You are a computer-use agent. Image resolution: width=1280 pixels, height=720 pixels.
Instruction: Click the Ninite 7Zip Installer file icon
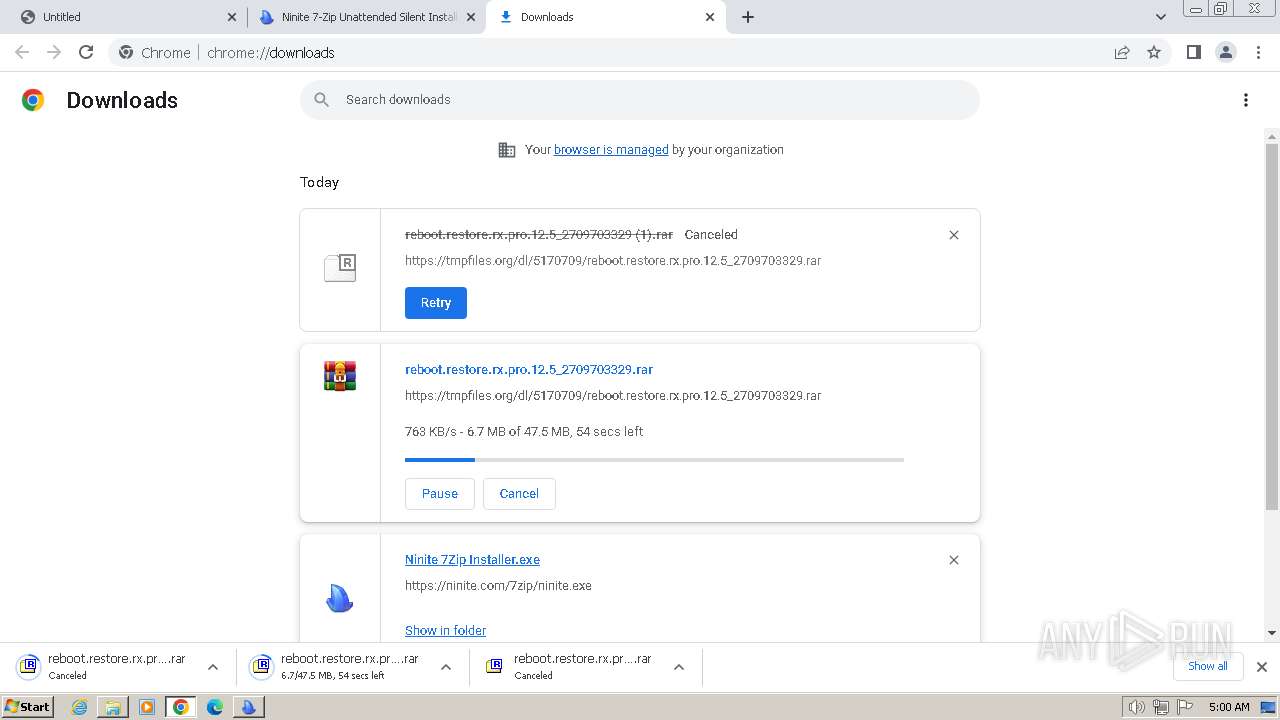tap(340, 598)
